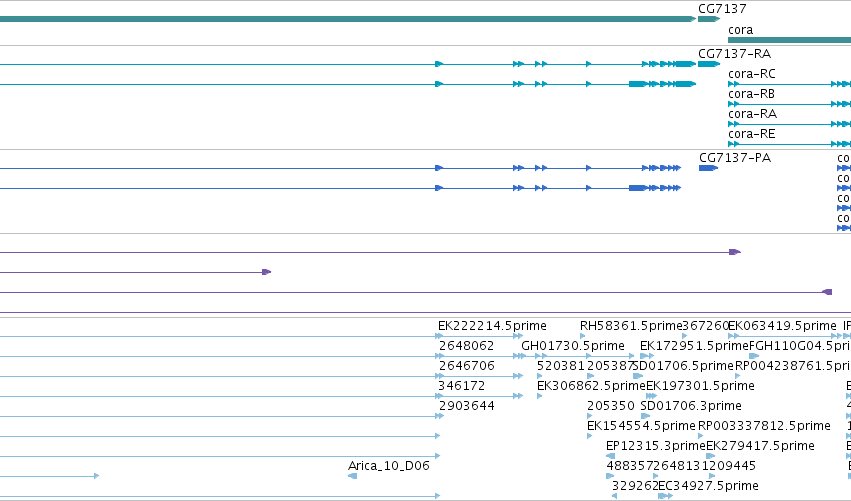Image resolution: width=851 pixels, height=501 pixels.
Task: Select the purple feature arrowhead ending below CG7137-PA
Action: [x=735, y=252]
